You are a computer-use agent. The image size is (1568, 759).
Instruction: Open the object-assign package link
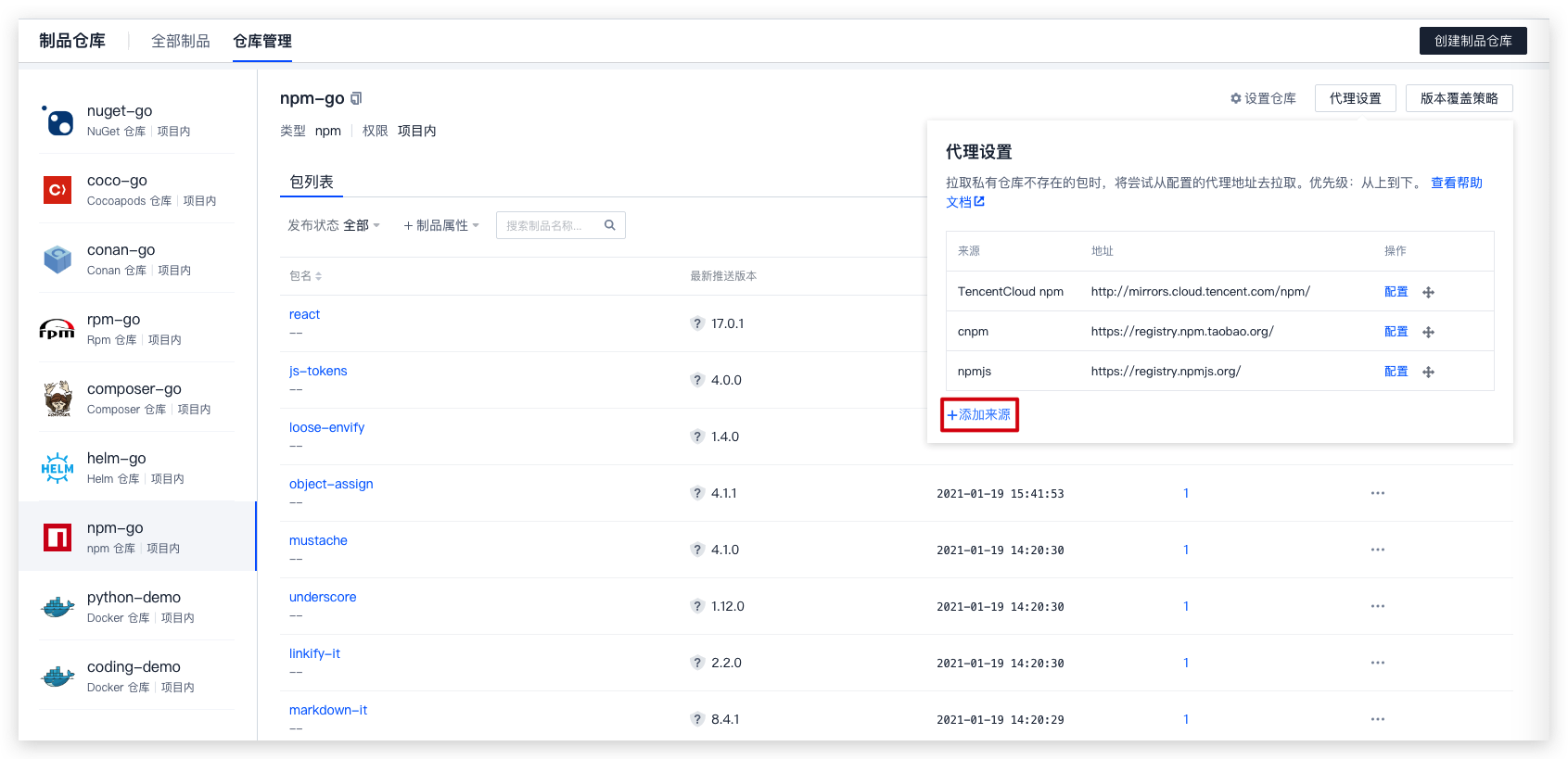click(x=331, y=484)
